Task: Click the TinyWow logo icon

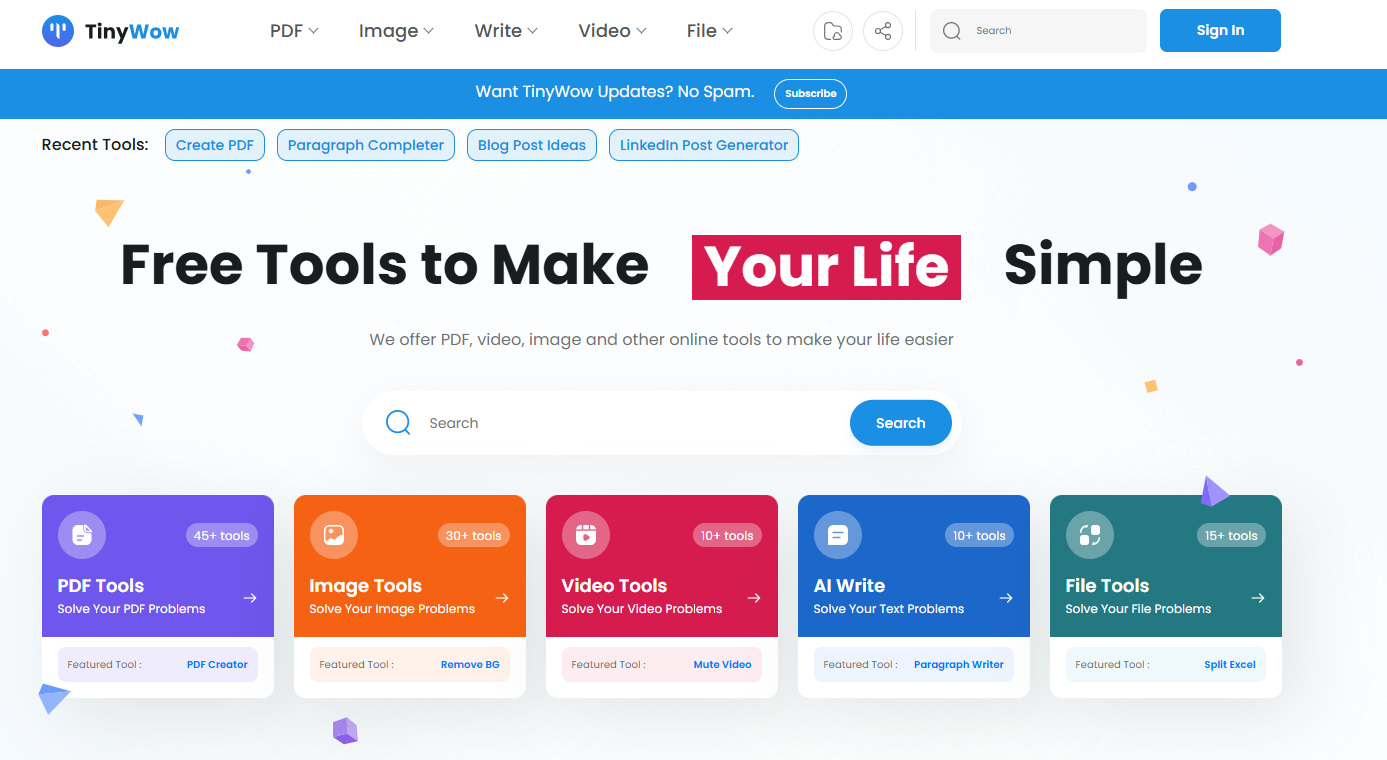Action: coord(58,31)
